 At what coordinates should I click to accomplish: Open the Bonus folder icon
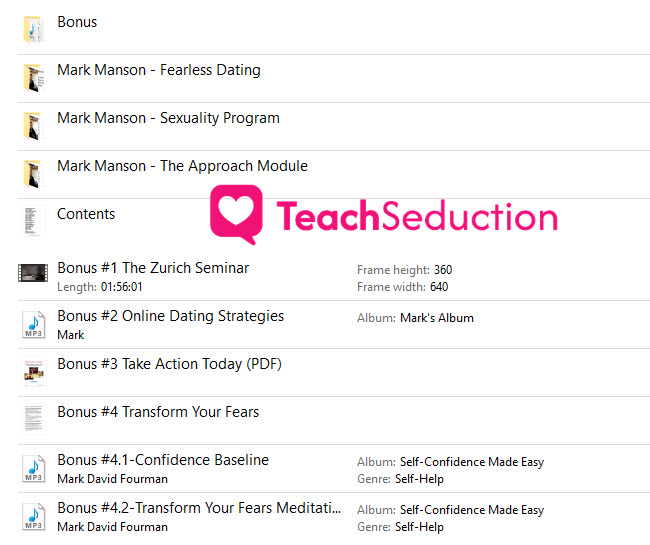coord(34,29)
